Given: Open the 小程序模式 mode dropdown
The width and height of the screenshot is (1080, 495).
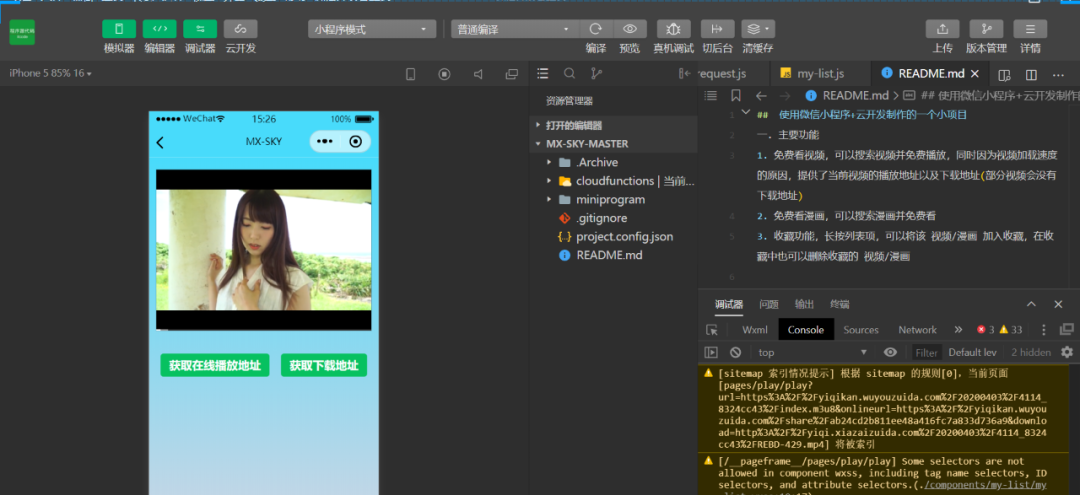Looking at the screenshot, I should pyautogui.click(x=372, y=30).
